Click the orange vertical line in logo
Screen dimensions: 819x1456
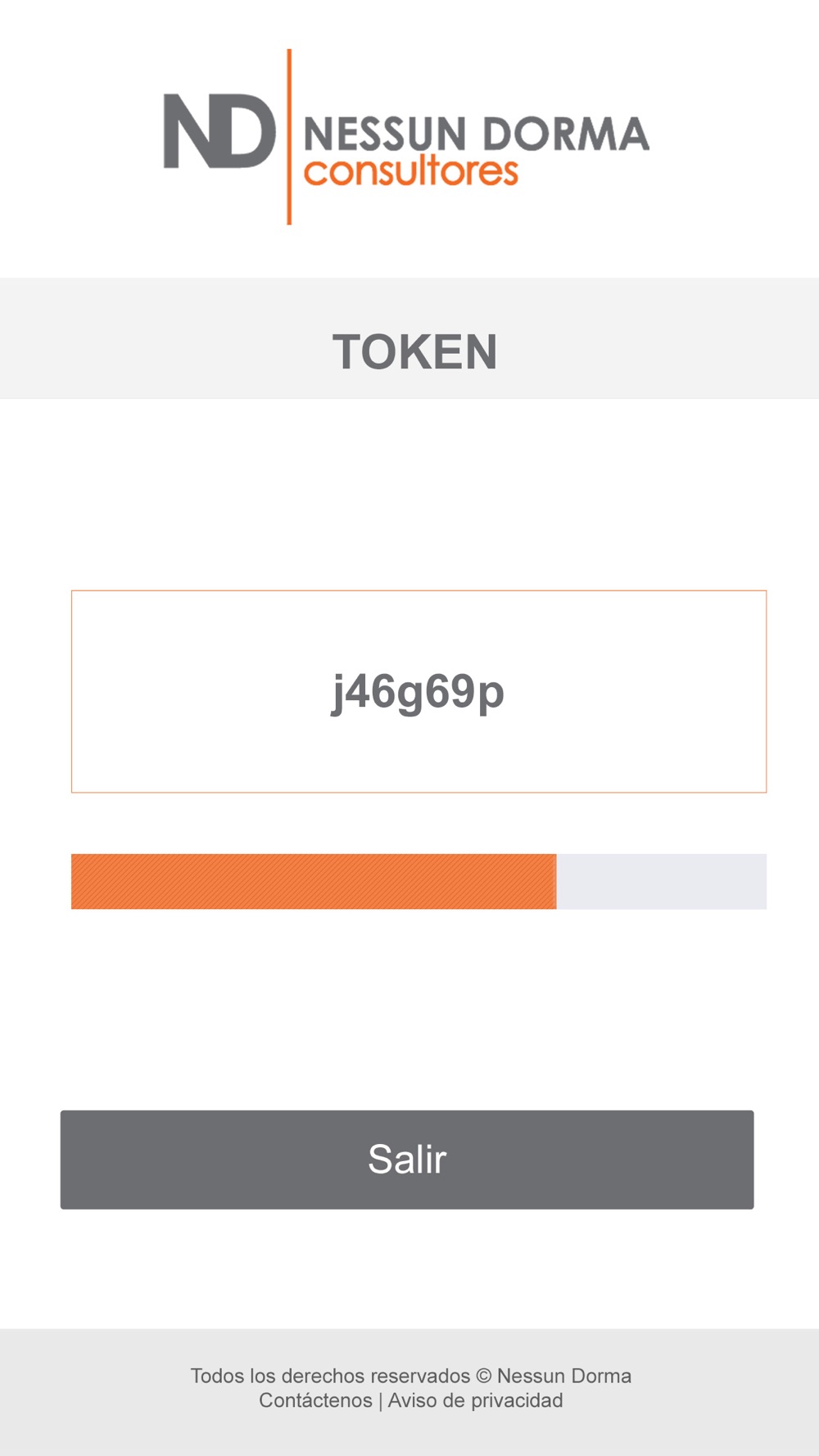click(289, 137)
